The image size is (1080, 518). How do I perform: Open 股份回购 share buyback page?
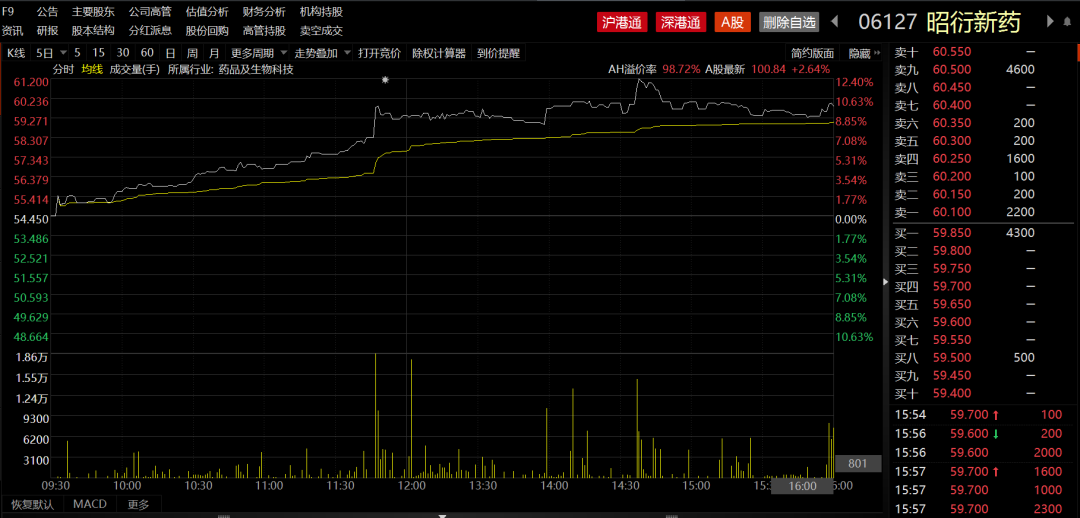[x=207, y=30]
